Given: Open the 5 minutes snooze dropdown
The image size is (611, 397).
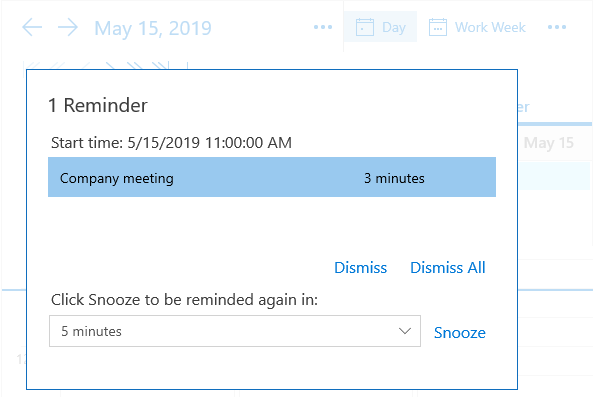Looking at the screenshot, I should pos(235,331).
